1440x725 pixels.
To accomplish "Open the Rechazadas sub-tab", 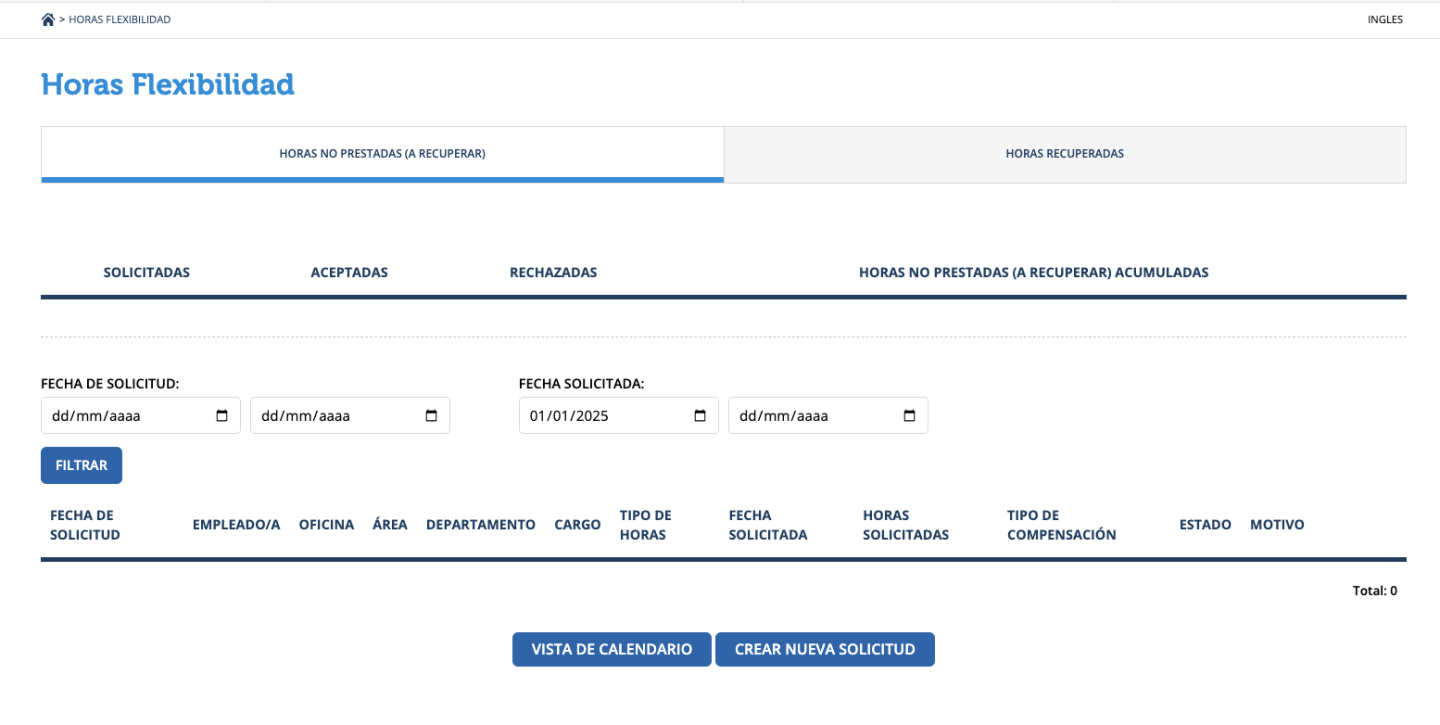I will (x=553, y=272).
